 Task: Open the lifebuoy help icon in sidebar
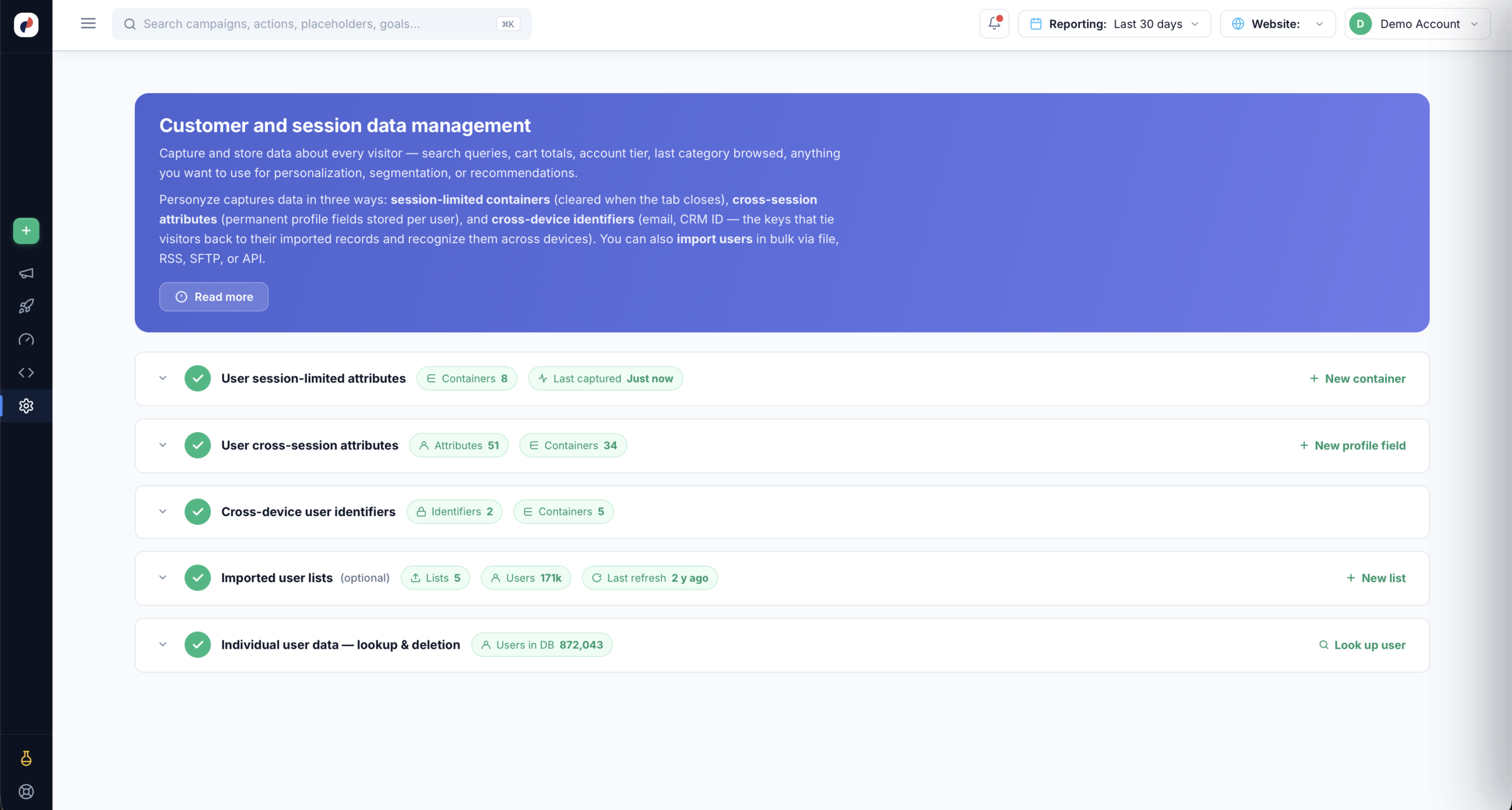[x=26, y=791]
